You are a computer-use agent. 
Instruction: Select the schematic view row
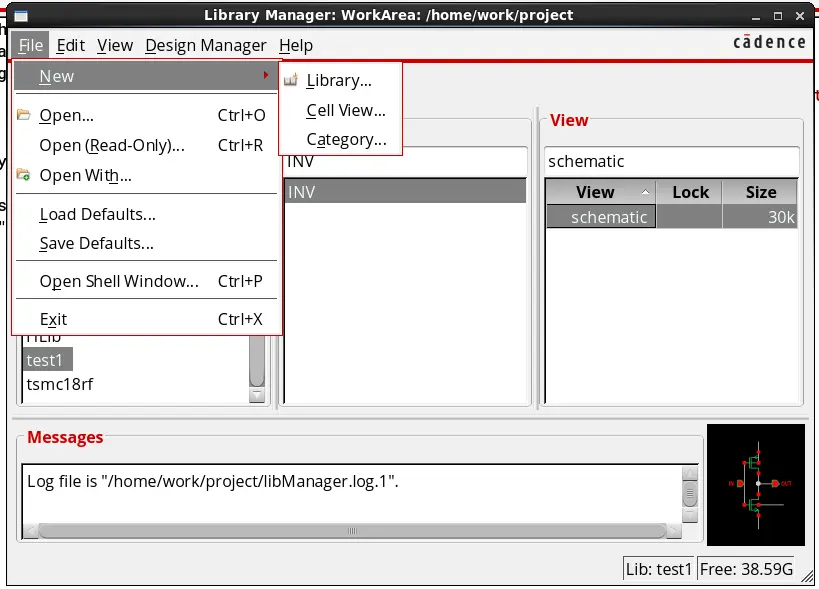[x=672, y=217]
